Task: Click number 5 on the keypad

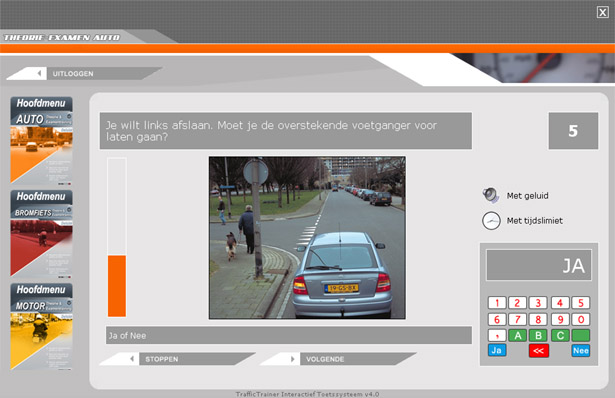Action: [x=580, y=303]
